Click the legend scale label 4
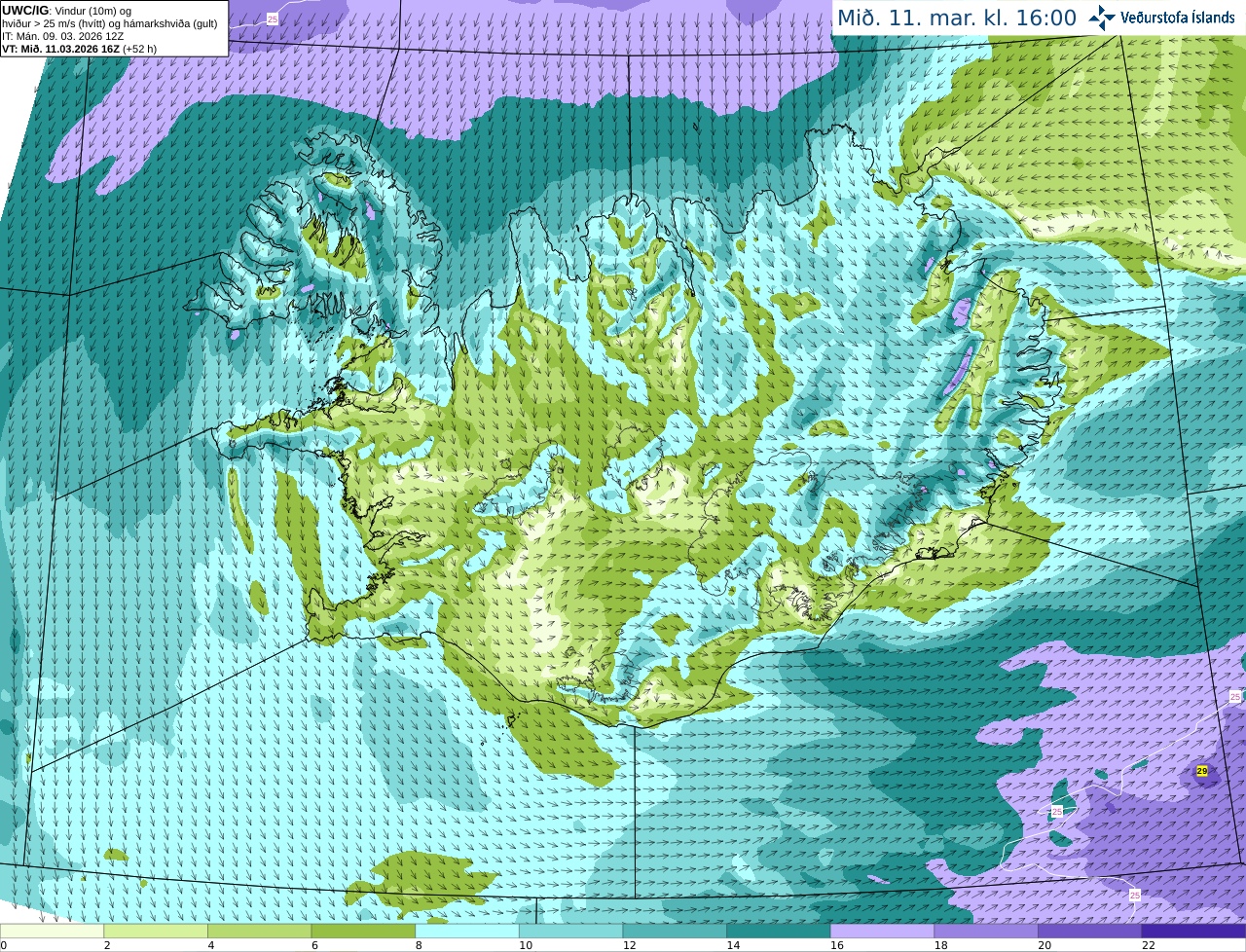 [x=211, y=945]
